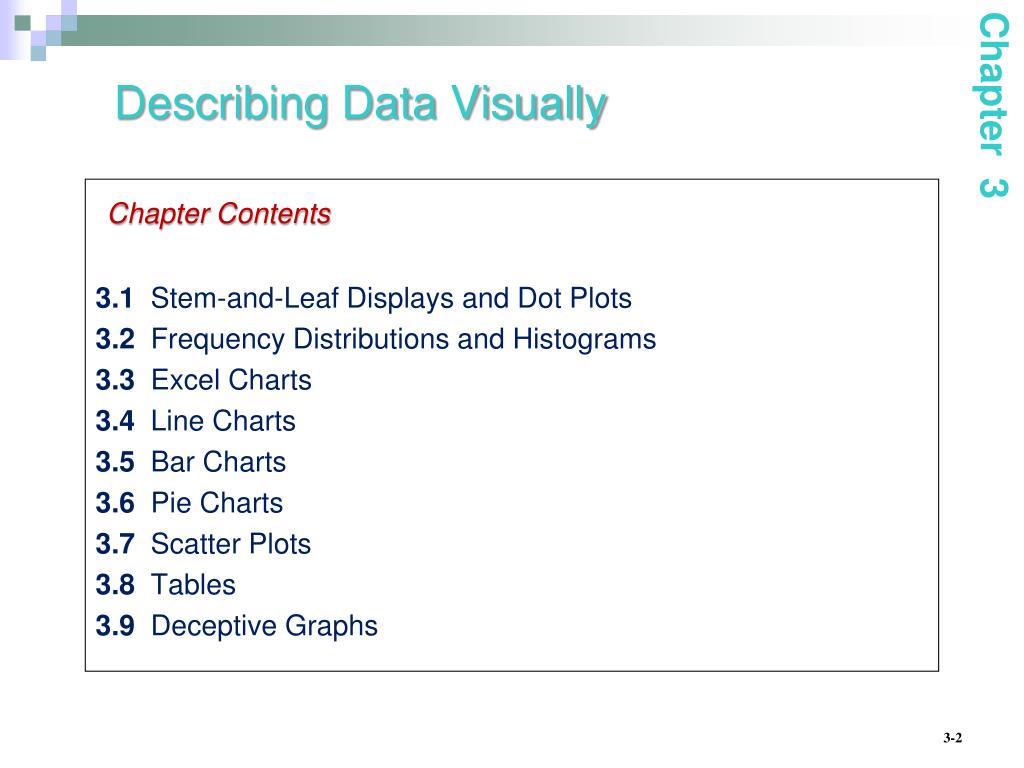Viewport: 1024px width, 768px height.
Task: Go to the 3.4 Line Charts item
Action: (195, 421)
